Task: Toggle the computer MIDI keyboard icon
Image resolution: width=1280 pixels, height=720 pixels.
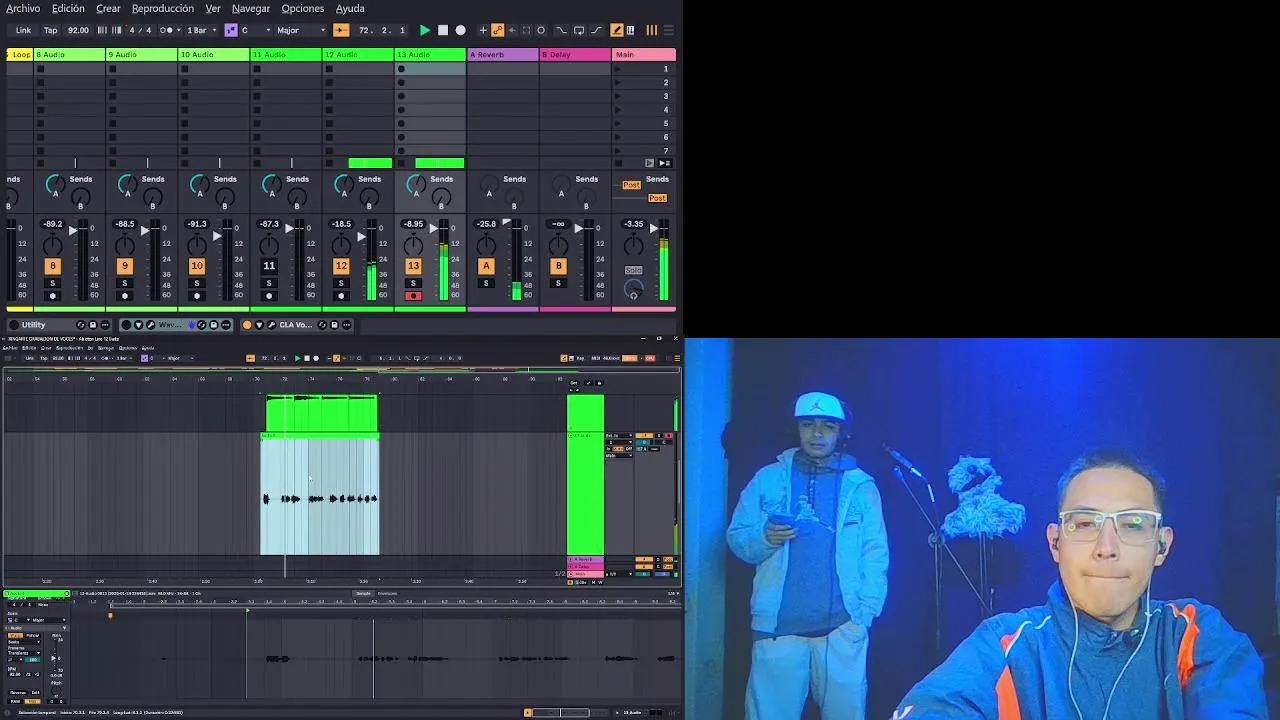Action: pyautogui.click(x=630, y=30)
